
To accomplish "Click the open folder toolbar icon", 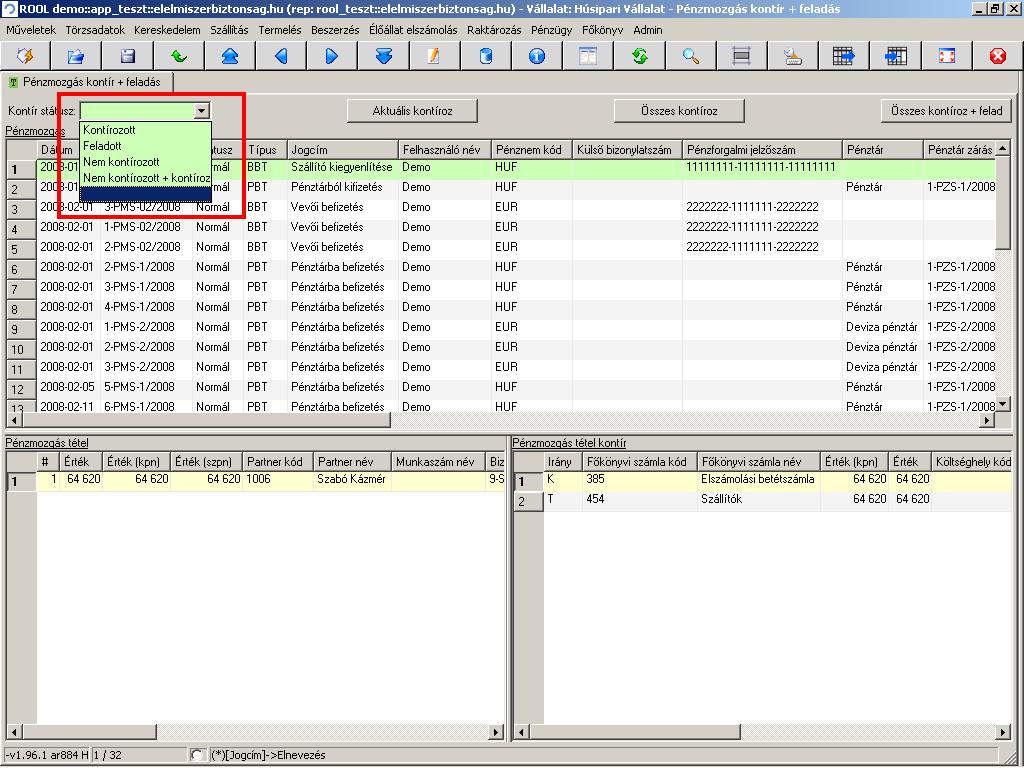I will [x=76, y=56].
